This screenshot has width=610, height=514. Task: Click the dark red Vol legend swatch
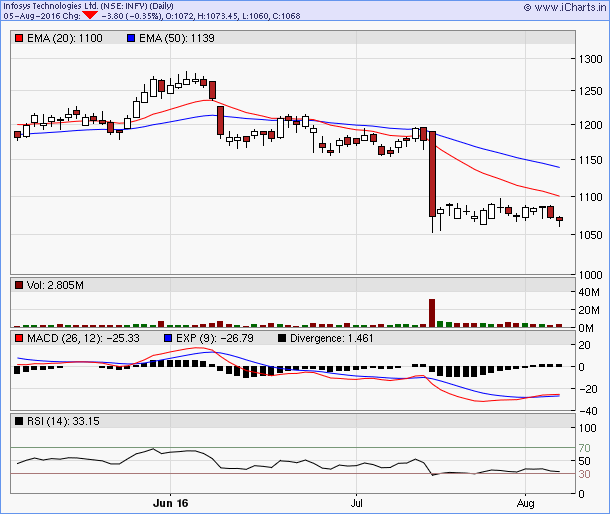tap(19, 285)
